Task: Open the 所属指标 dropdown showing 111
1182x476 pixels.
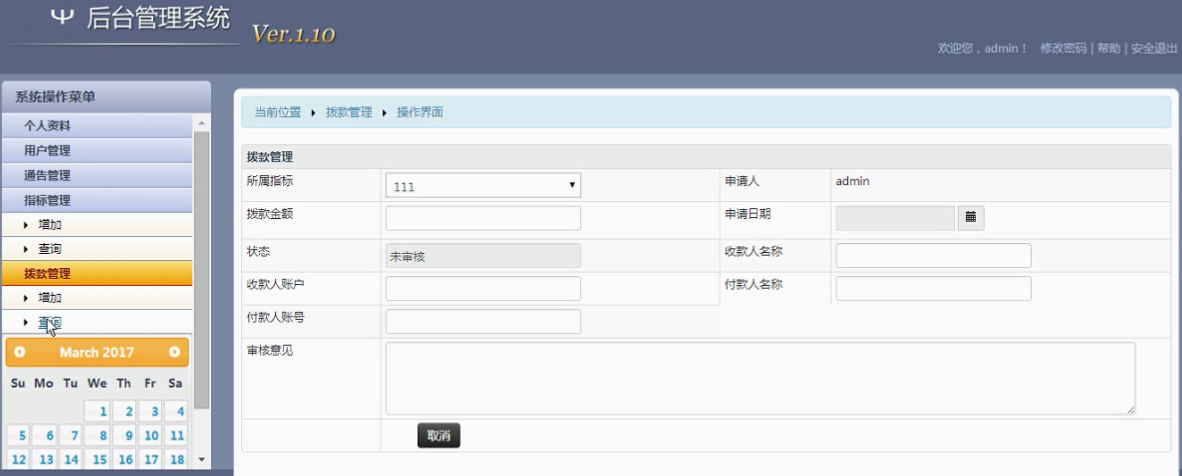Action: (483, 186)
